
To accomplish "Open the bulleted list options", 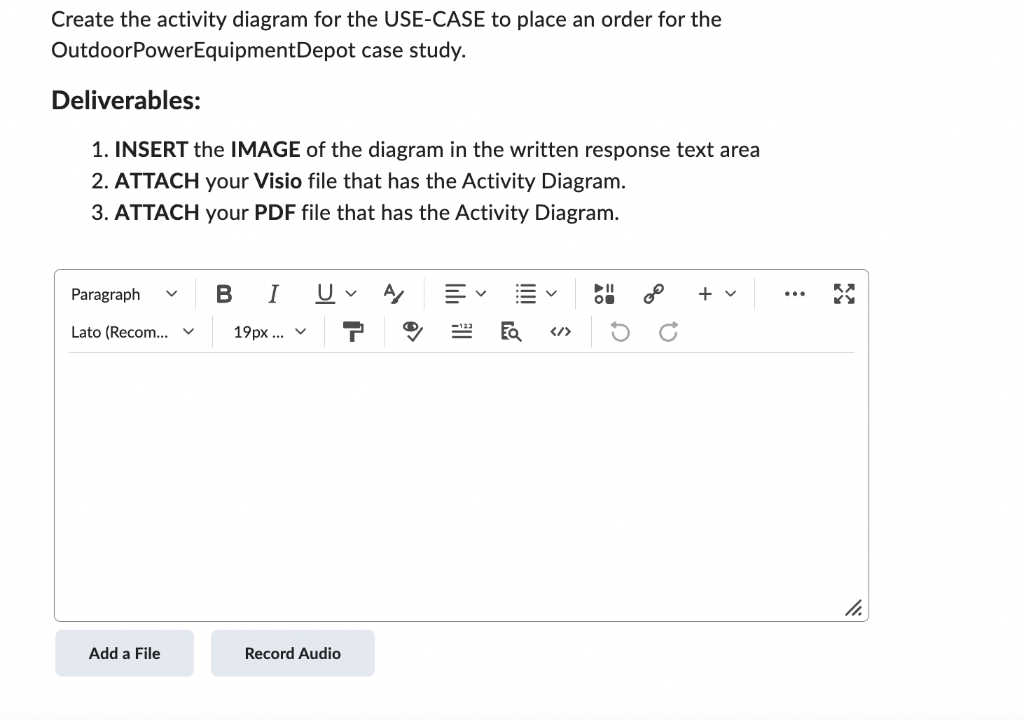I will click(536, 294).
